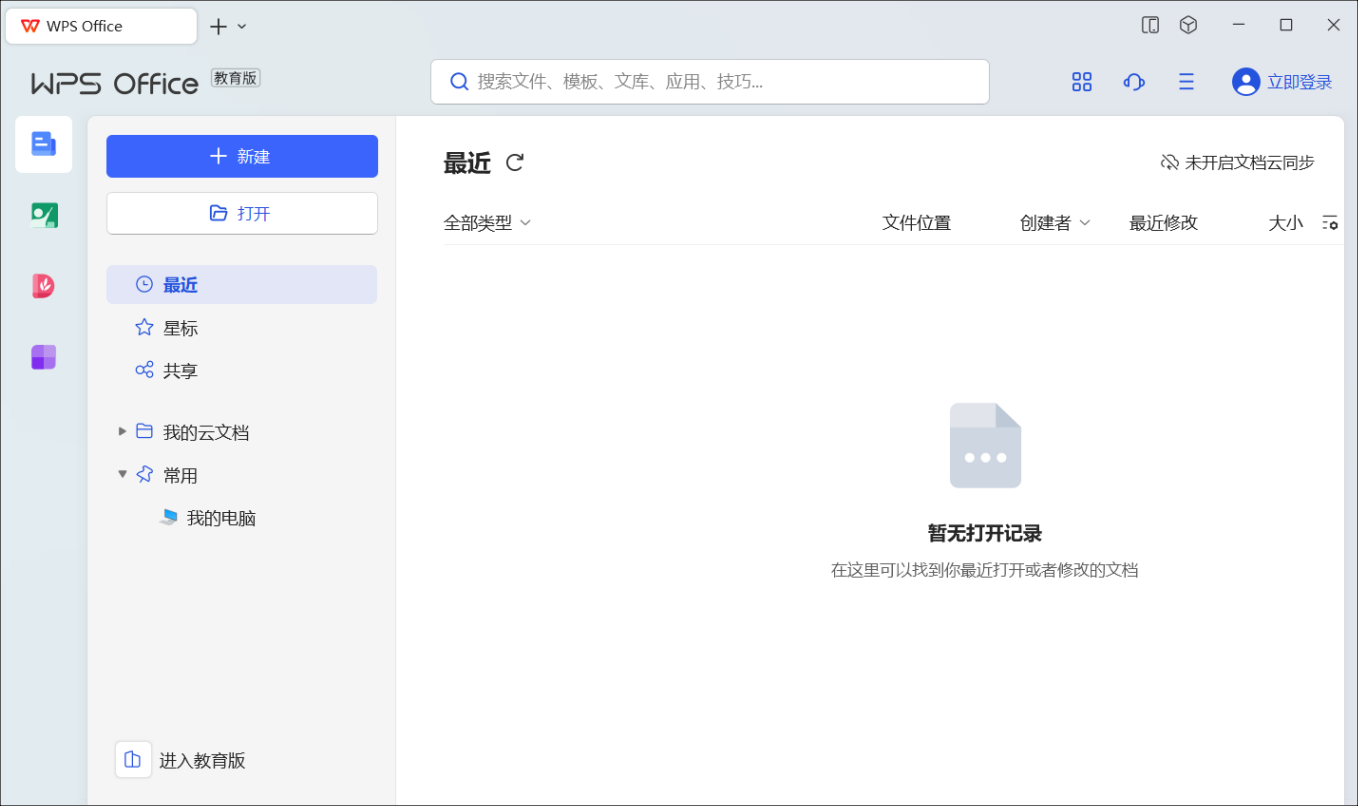Image resolution: width=1358 pixels, height=806 pixels.
Task: Open the apps grid icon near the search bar
Action: click(1081, 81)
